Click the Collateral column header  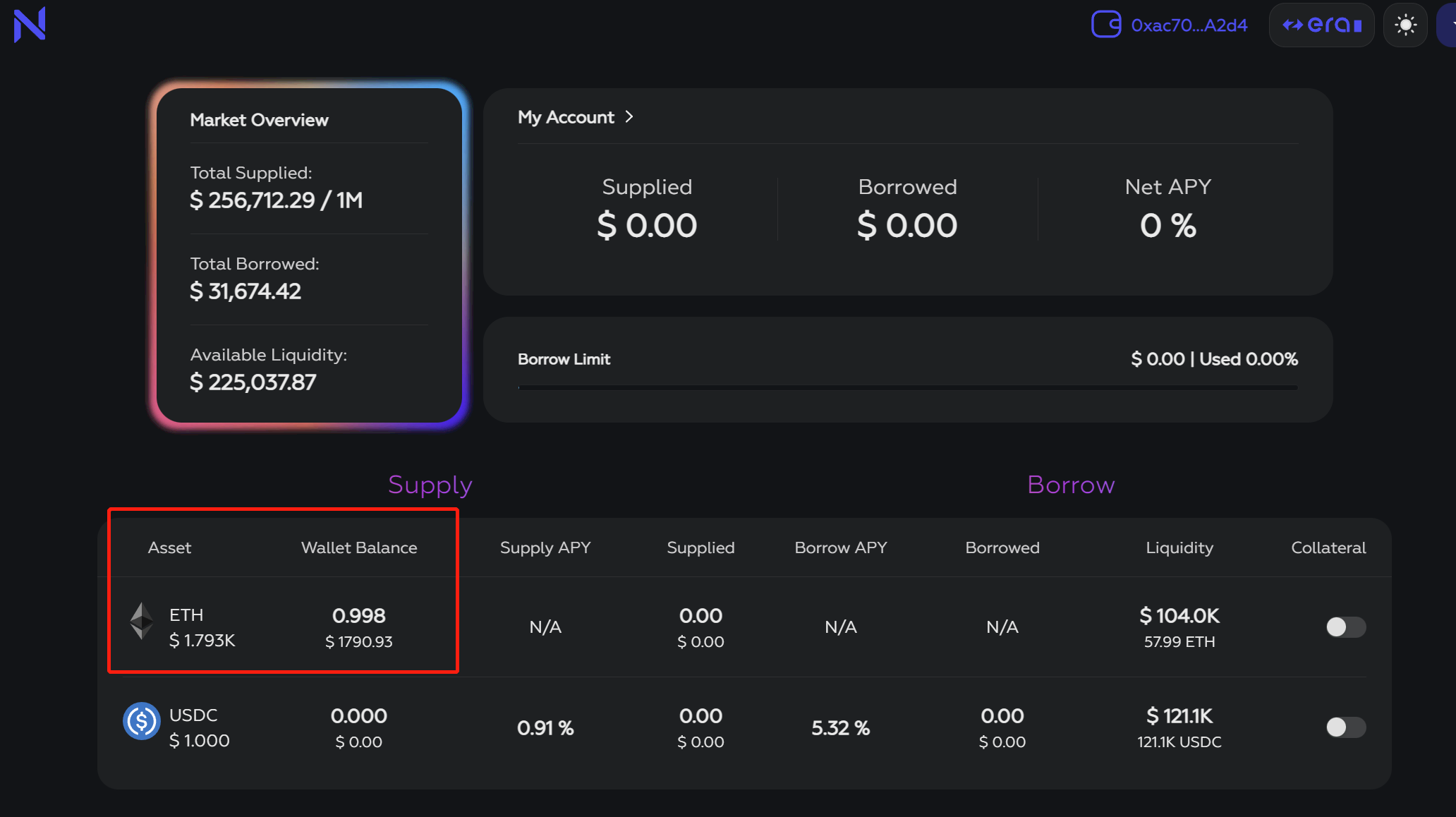1328,547
